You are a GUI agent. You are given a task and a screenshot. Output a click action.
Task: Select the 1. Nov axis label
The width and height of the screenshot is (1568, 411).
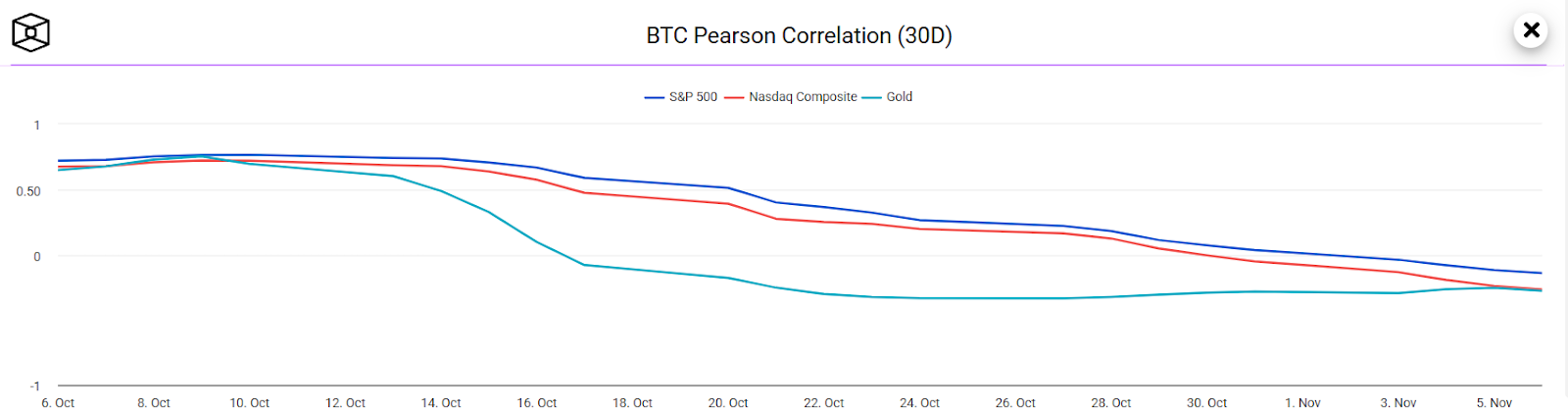(x=1302, y=403)
